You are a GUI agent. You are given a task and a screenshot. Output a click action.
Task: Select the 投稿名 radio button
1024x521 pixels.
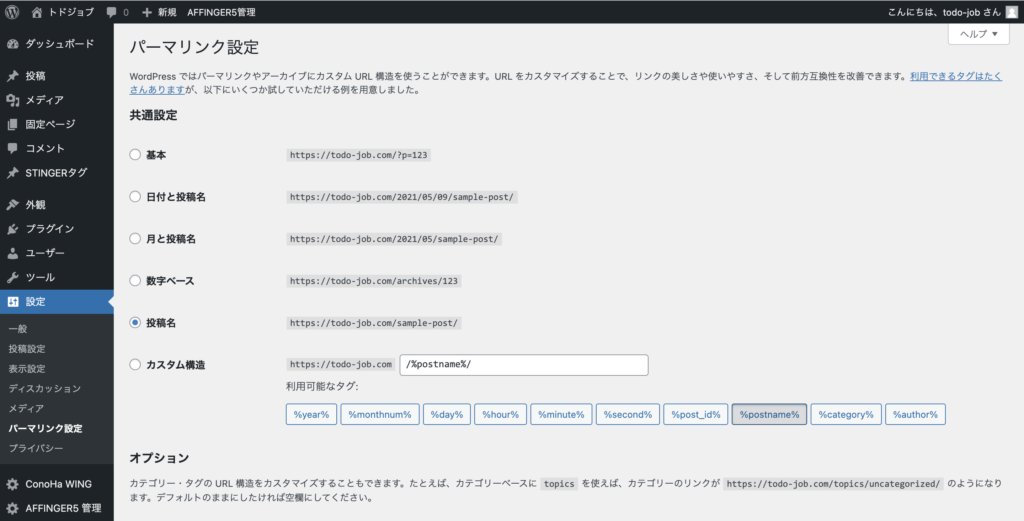pyautogui.click(x=135, y=323)
